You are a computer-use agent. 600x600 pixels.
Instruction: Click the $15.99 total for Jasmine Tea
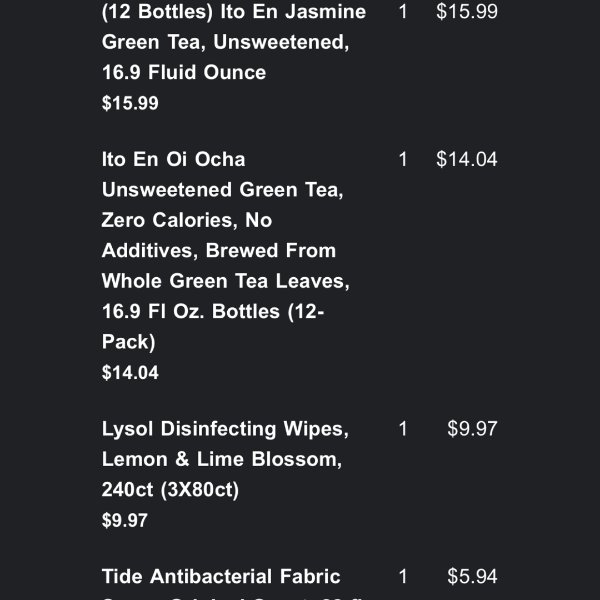pos(467,11)
